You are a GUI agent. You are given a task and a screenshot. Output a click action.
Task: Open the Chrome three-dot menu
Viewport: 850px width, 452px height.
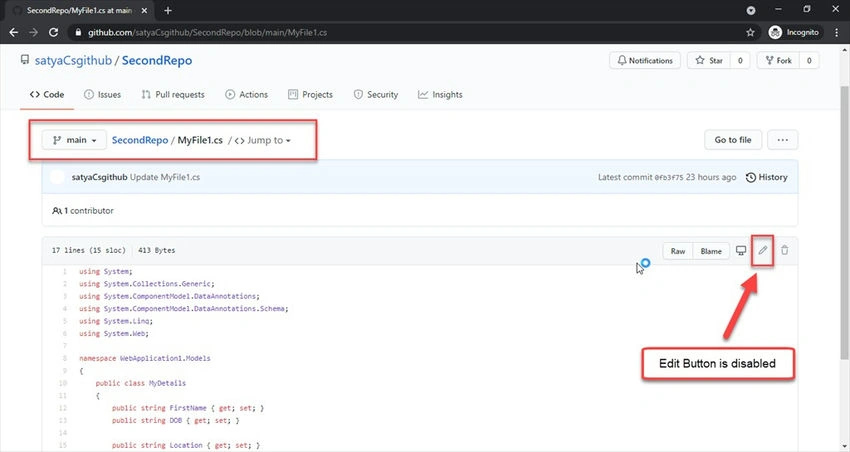836,33
